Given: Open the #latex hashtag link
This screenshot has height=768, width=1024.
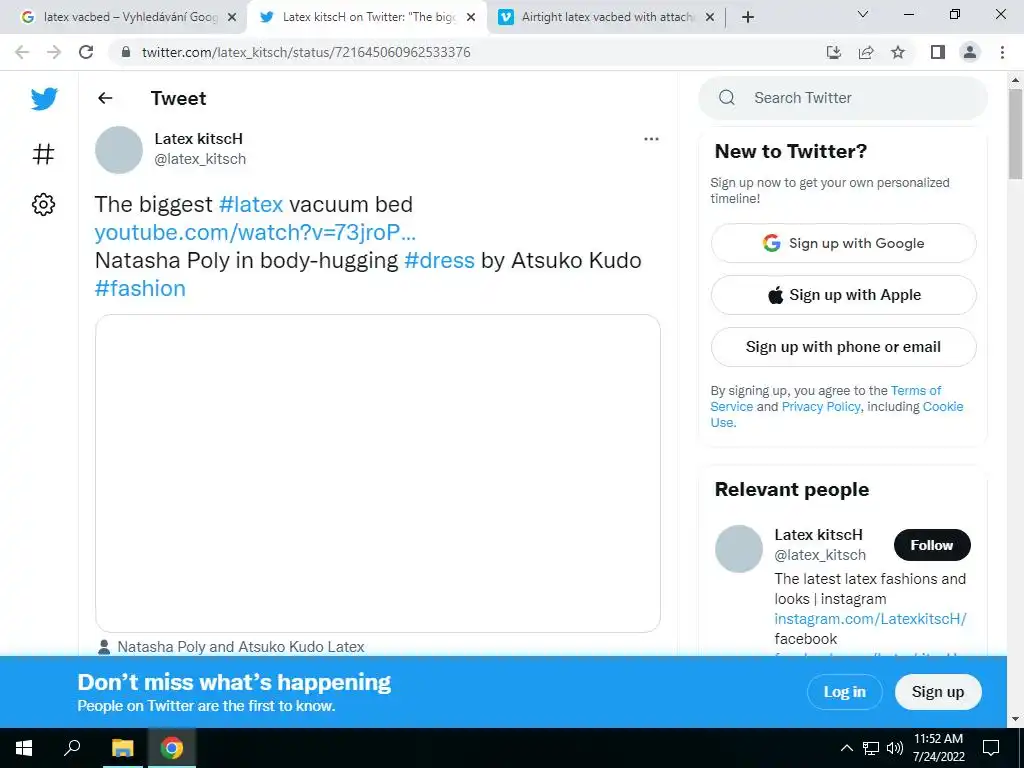Looking at the screenshot, I should click(251, 204).
